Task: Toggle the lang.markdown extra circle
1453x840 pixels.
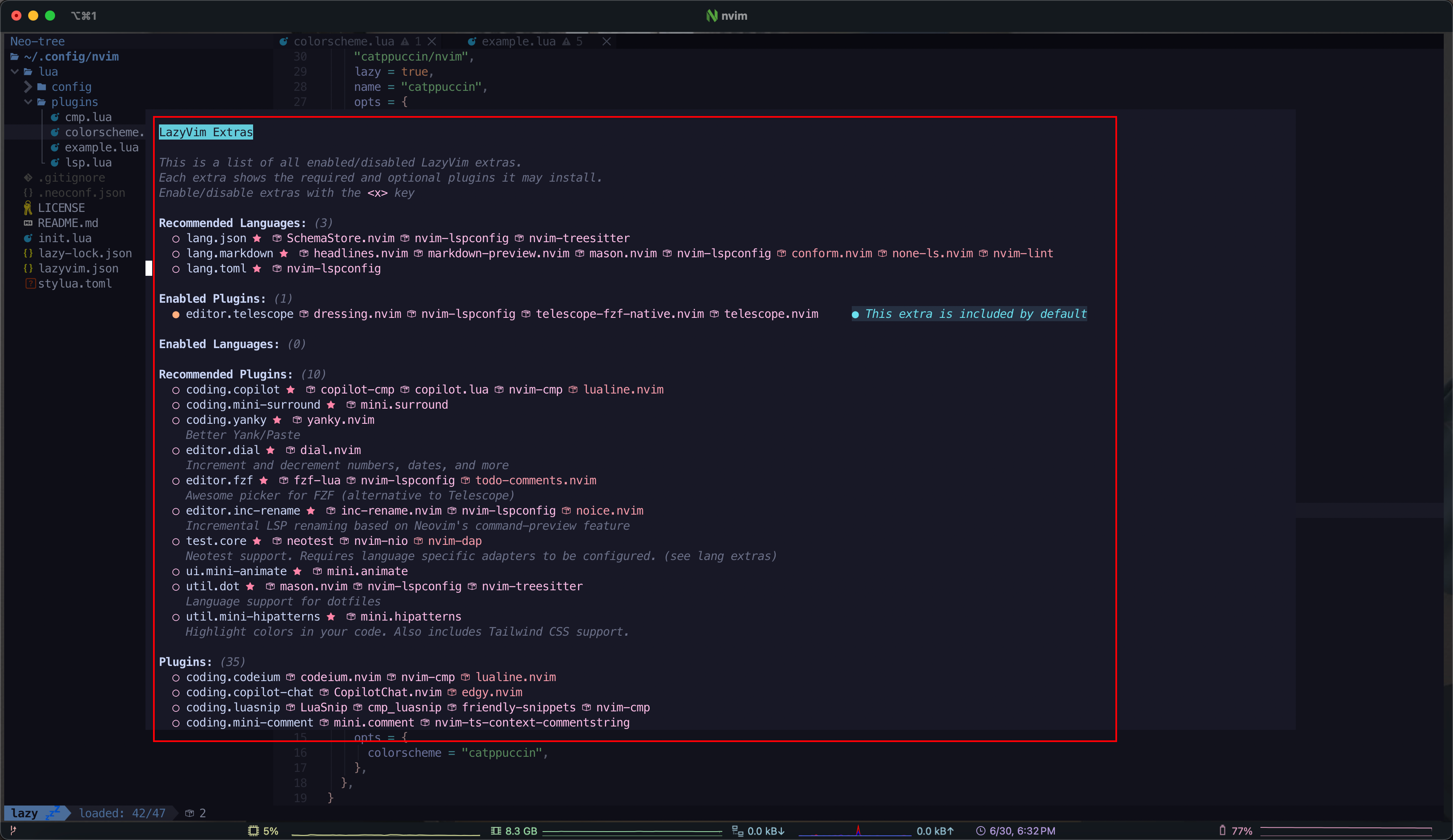Action: point(176,254)
